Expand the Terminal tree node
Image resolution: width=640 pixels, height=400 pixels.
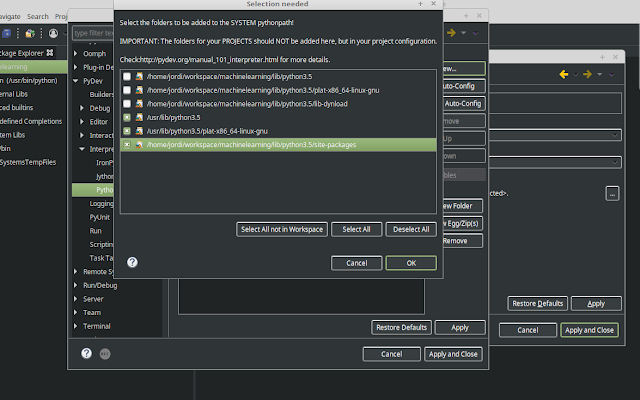(76, 326)
